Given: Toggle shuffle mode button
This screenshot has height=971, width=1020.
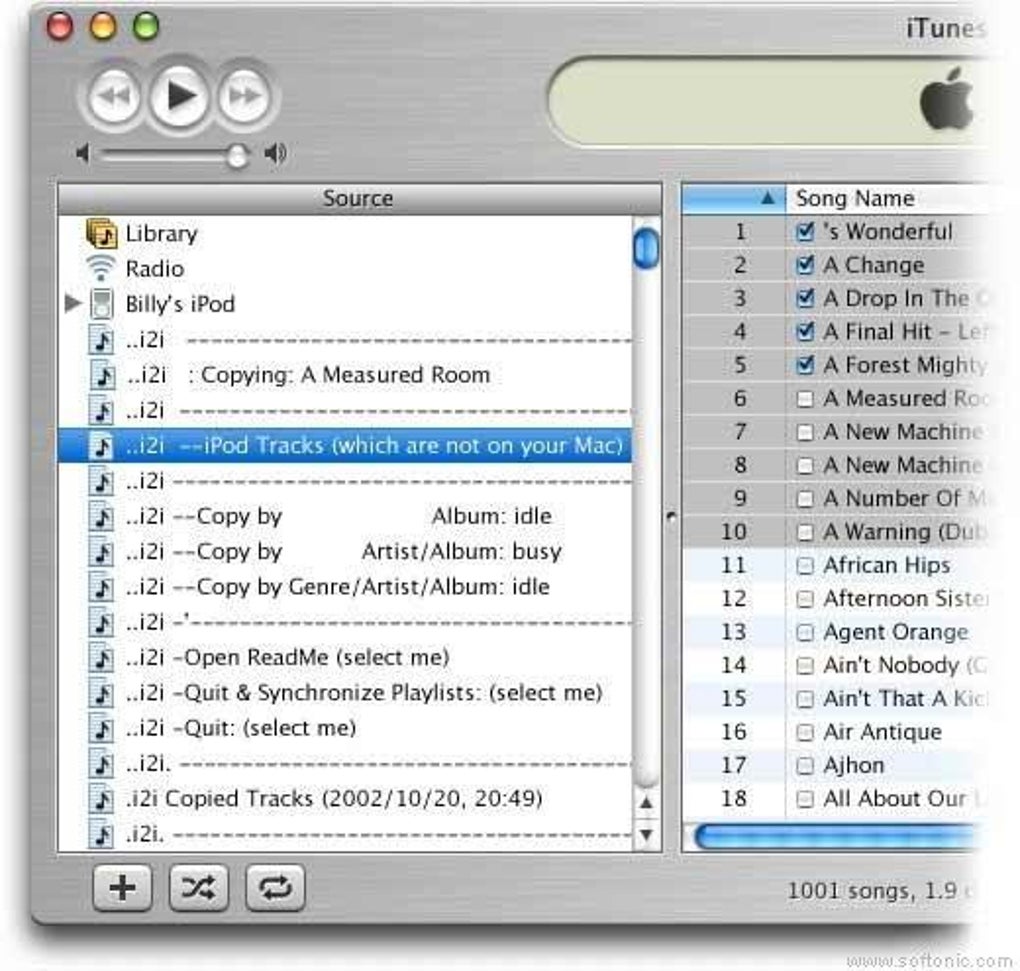Looking at the screenshot, I should click(x=198, y=887).
